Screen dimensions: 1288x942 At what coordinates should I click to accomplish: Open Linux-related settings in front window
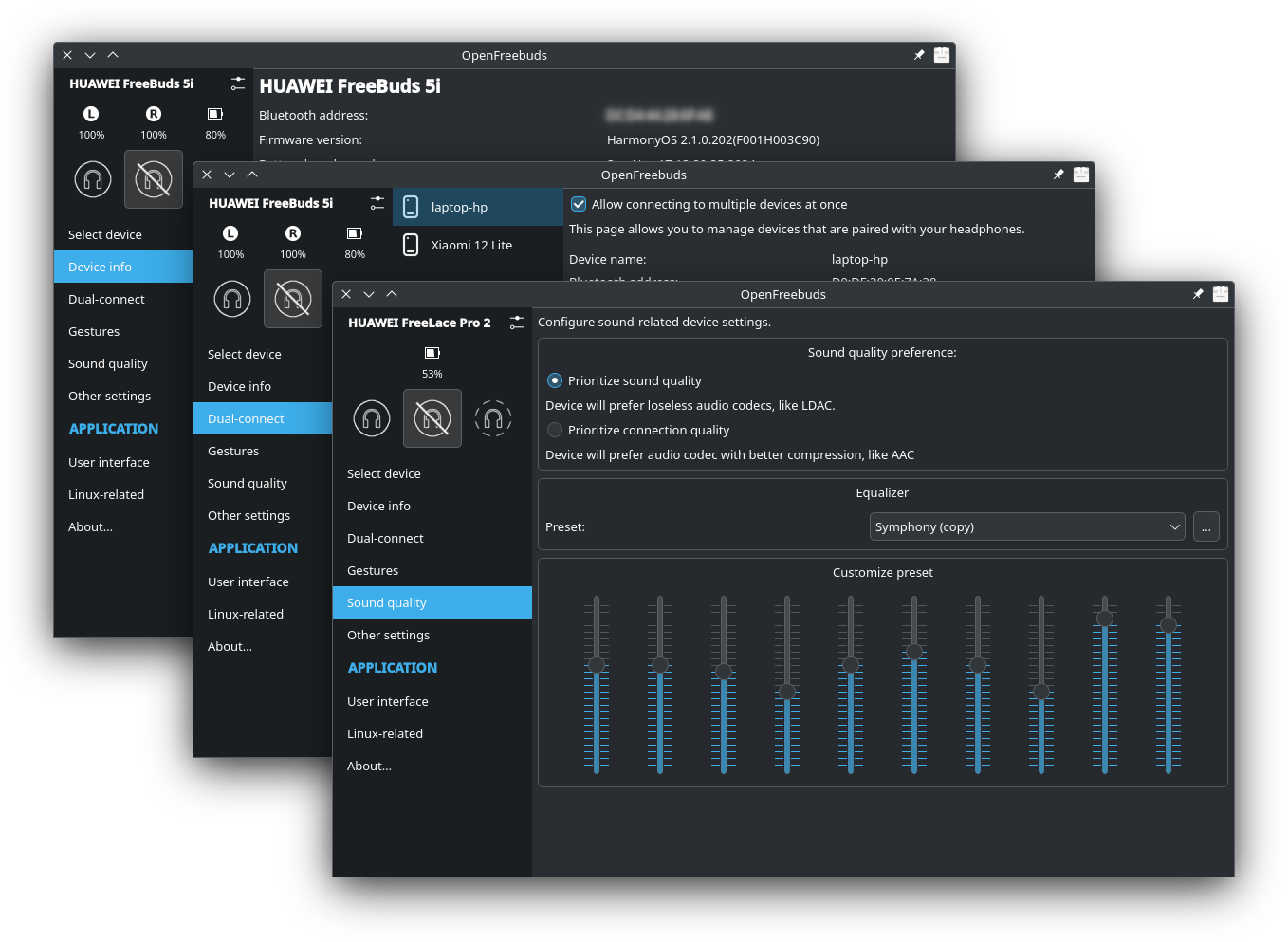[x=432, y=733]
